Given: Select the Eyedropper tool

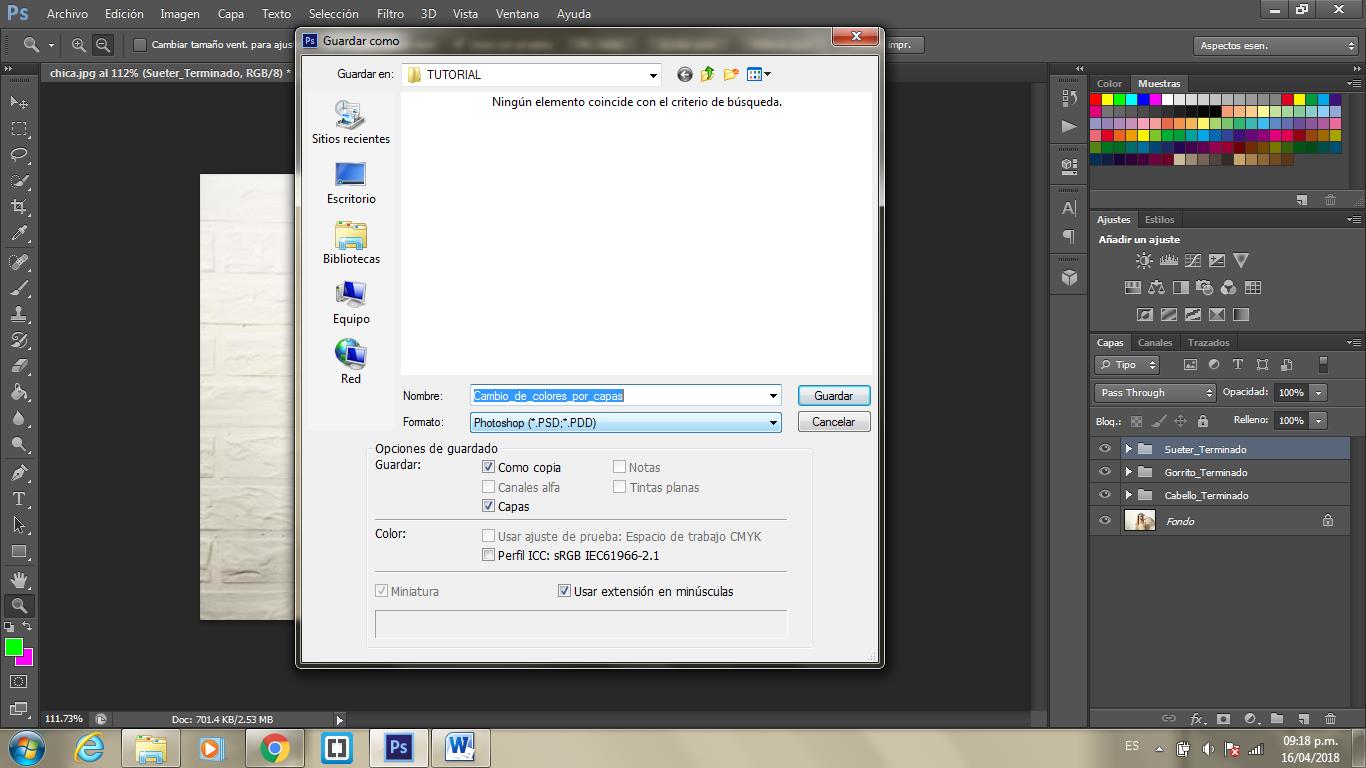Looking at the screenshot, I should tap(19, 234).
